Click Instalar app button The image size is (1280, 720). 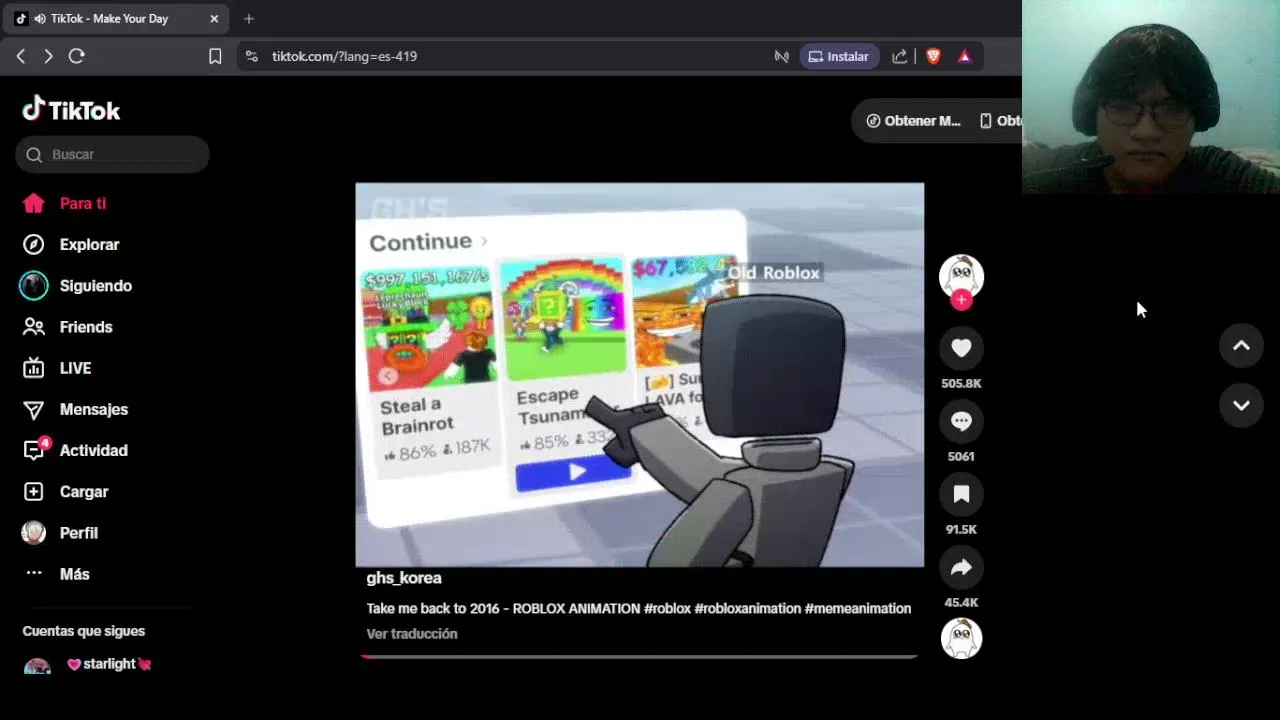(839, 56)
